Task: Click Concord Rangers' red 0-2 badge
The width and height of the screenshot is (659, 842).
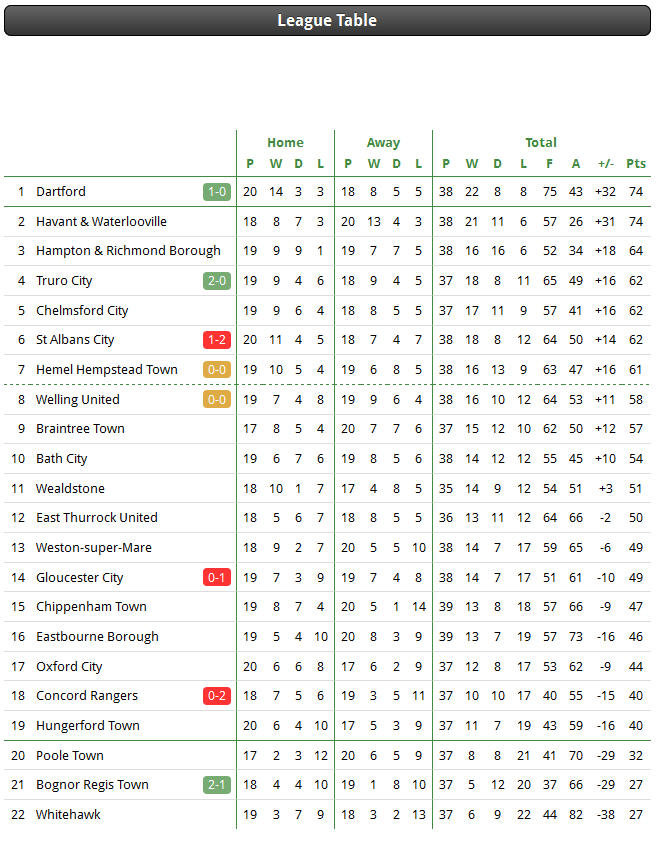Action: coord(217,696)
